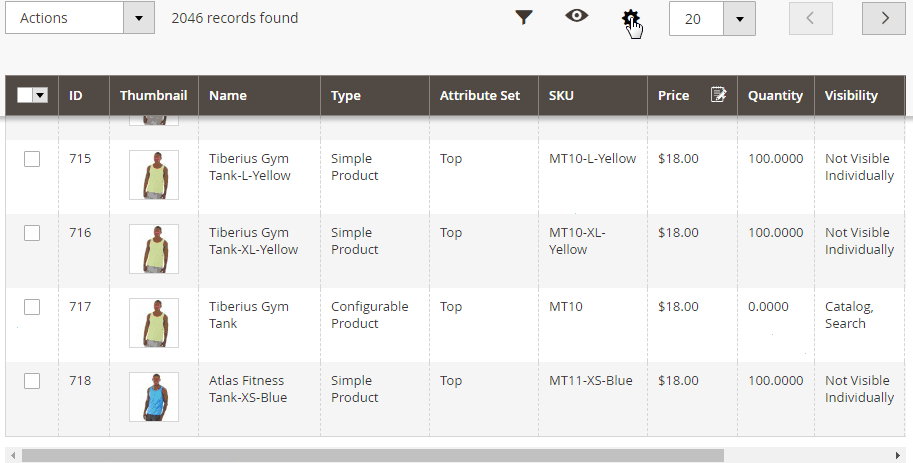913x463 pixels.
Task: Click the thumbnail of product 716
Action: [x=154, y=249]
